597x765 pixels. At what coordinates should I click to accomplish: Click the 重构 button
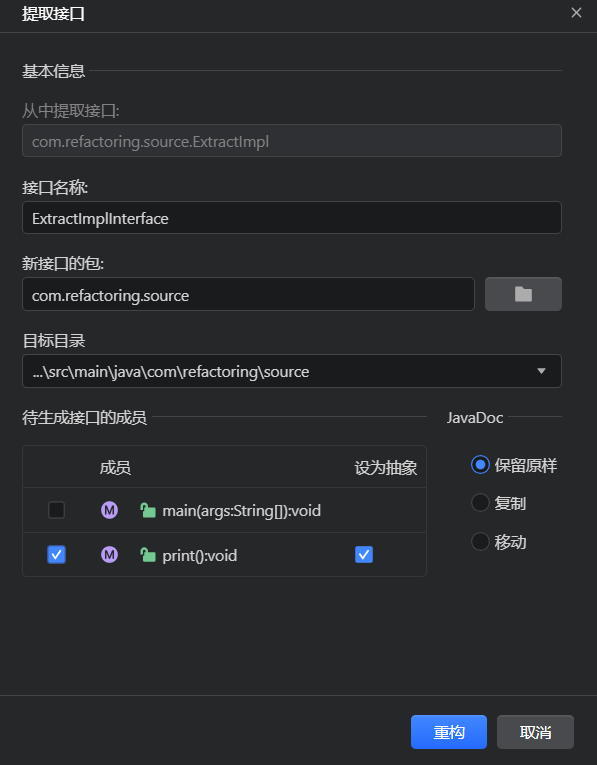pyautogui.click(x=449, y=732)
